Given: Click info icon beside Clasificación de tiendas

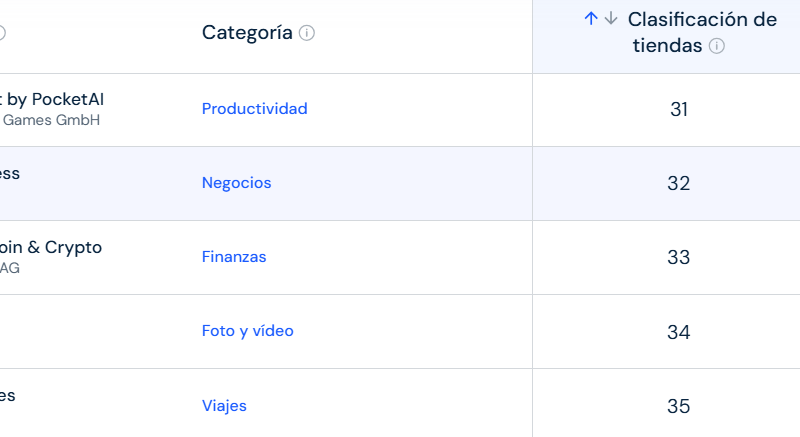Looking at the screenshot, I should point(717,46).
